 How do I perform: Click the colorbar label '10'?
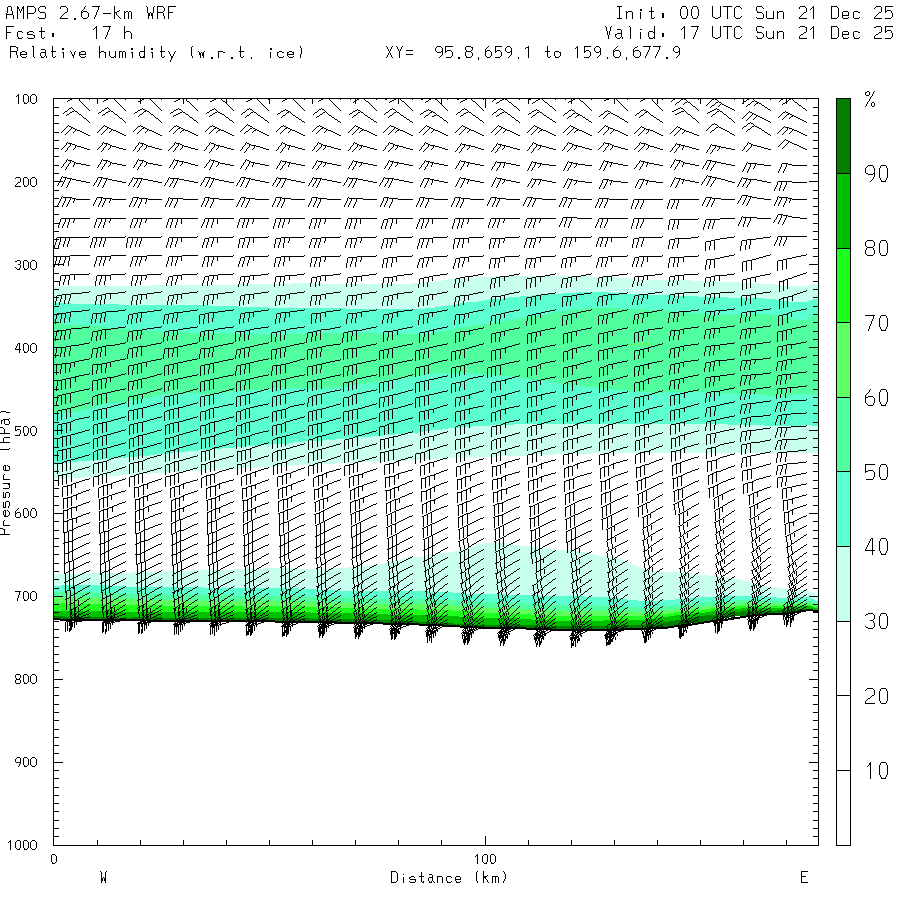tap(876, 770)
